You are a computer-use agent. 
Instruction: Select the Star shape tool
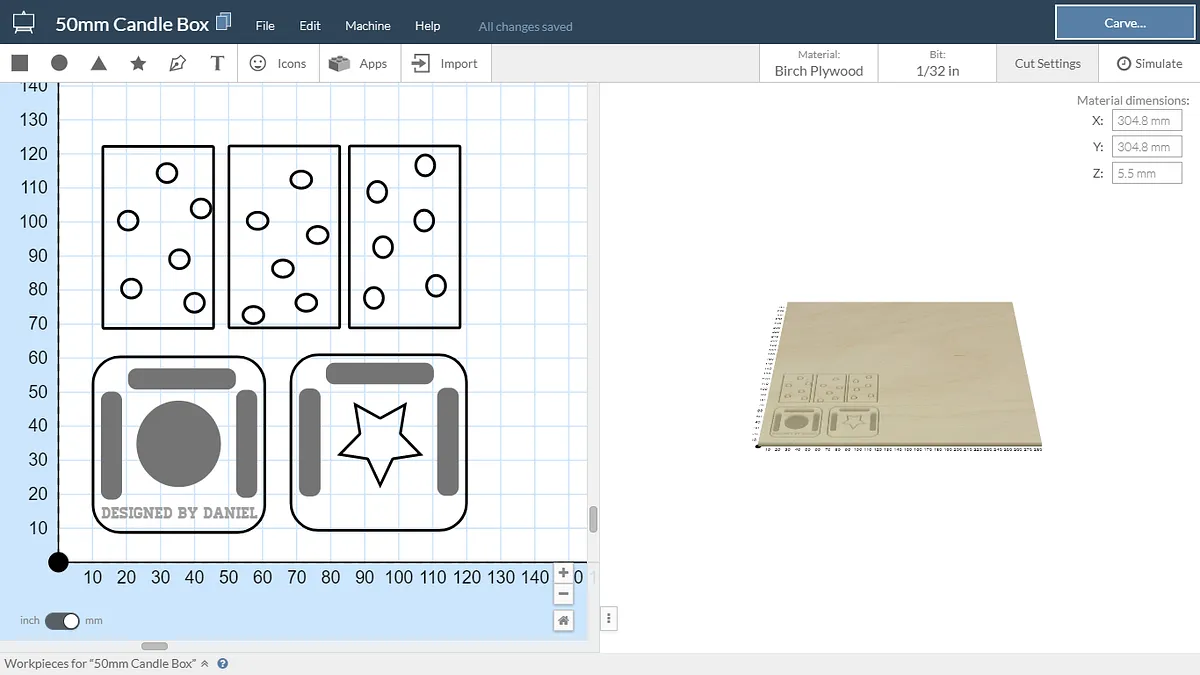click(x=138, y=63)
